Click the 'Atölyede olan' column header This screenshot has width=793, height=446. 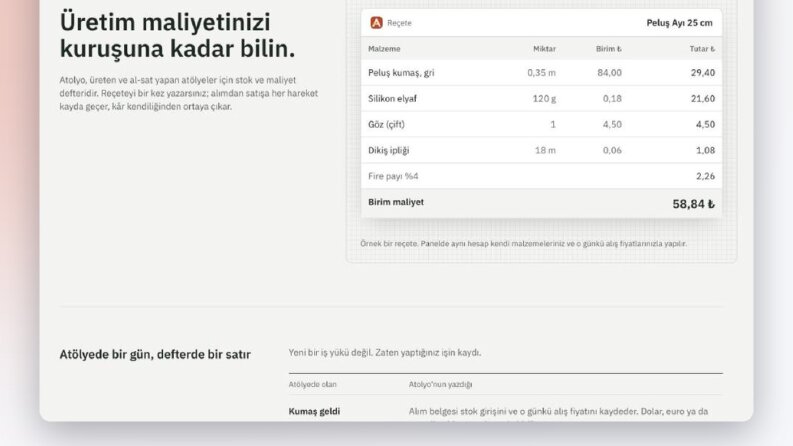(x=313, y=384)
